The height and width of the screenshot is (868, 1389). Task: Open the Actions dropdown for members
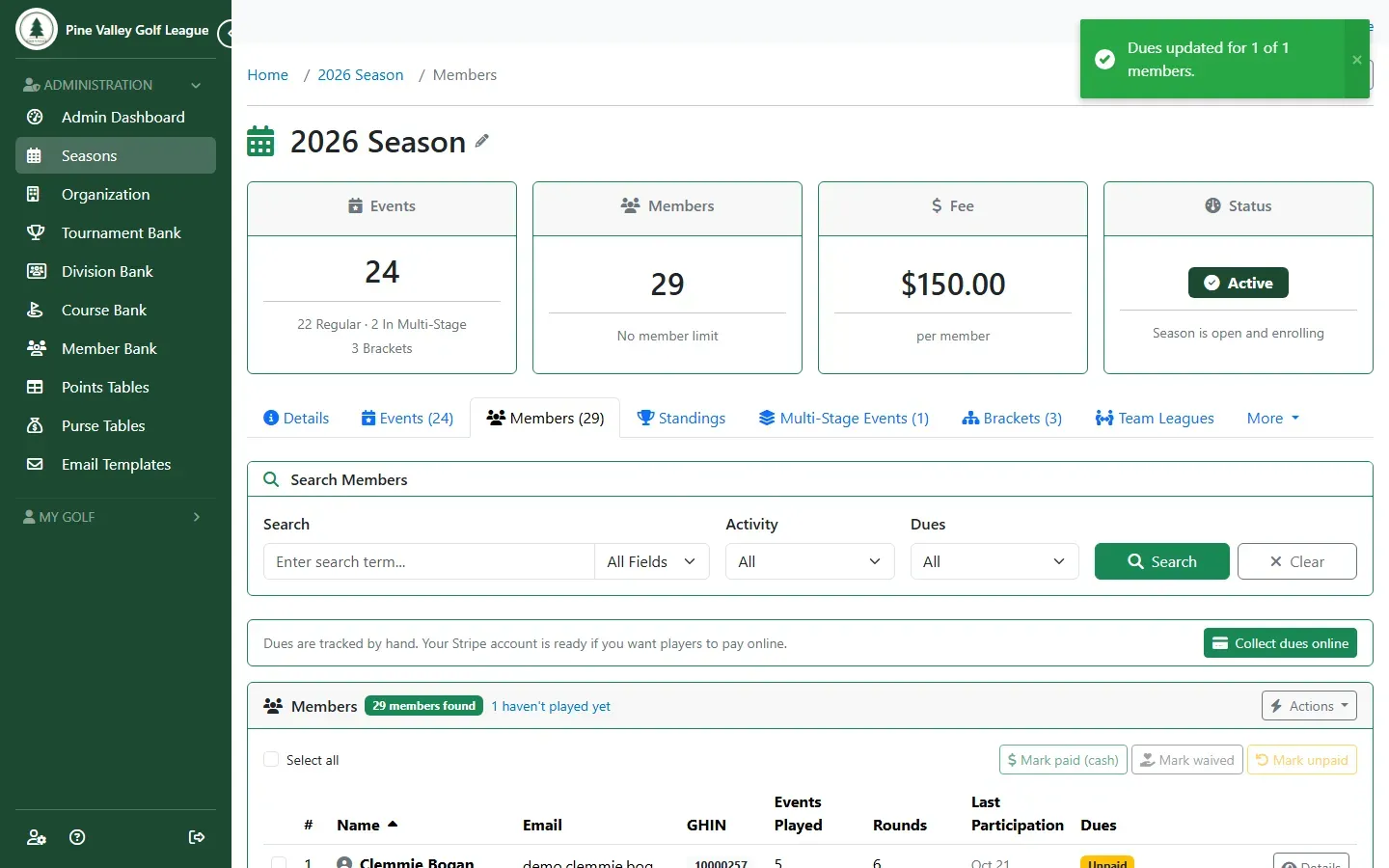click(1309, 706)
